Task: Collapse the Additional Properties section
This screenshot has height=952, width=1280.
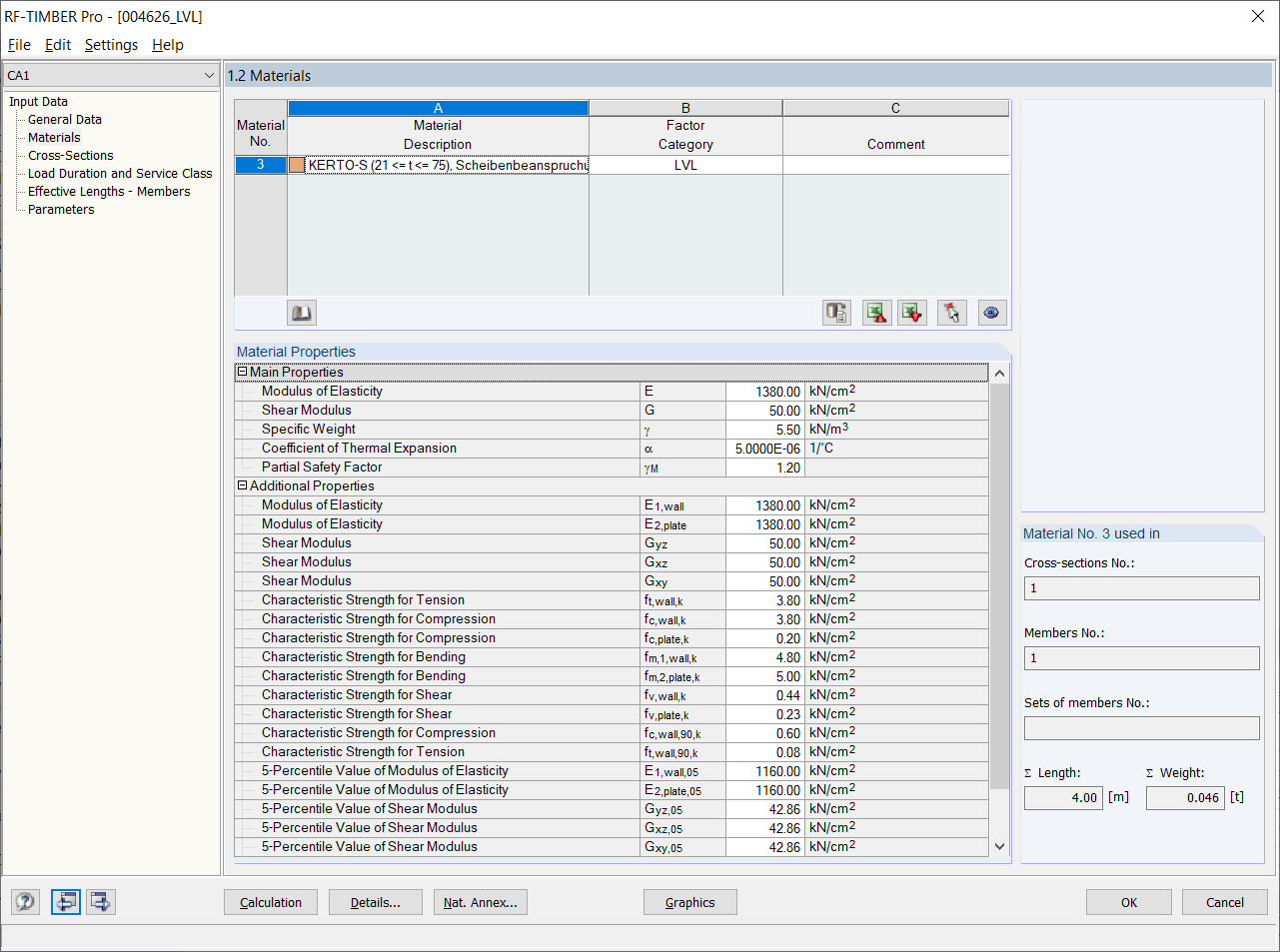Action: 241,485
